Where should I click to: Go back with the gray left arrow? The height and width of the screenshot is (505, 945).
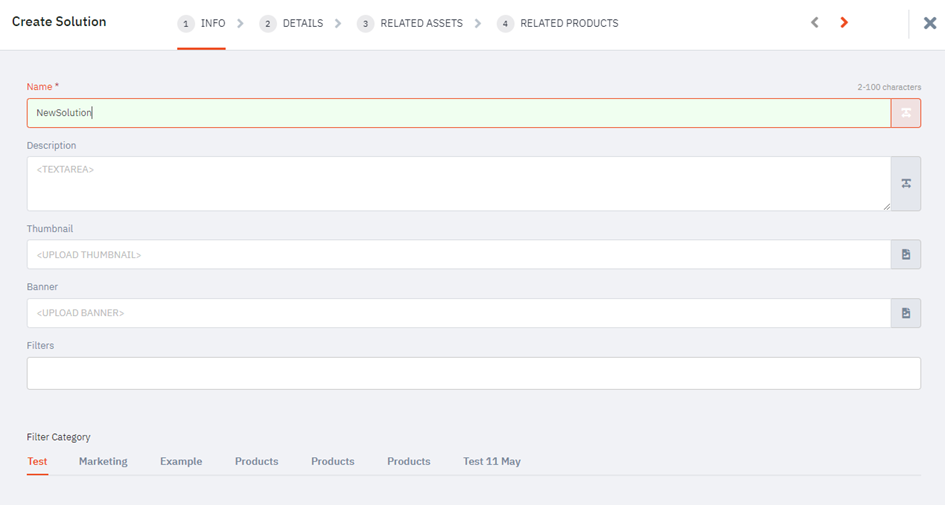click(815, 23)
